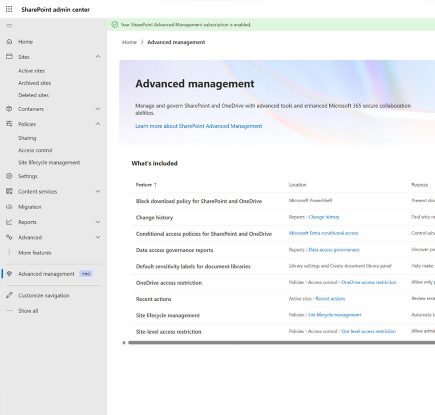The image size is (435, 415).
Task: Collapse the navigation hamburger menu
Action: 9,25
